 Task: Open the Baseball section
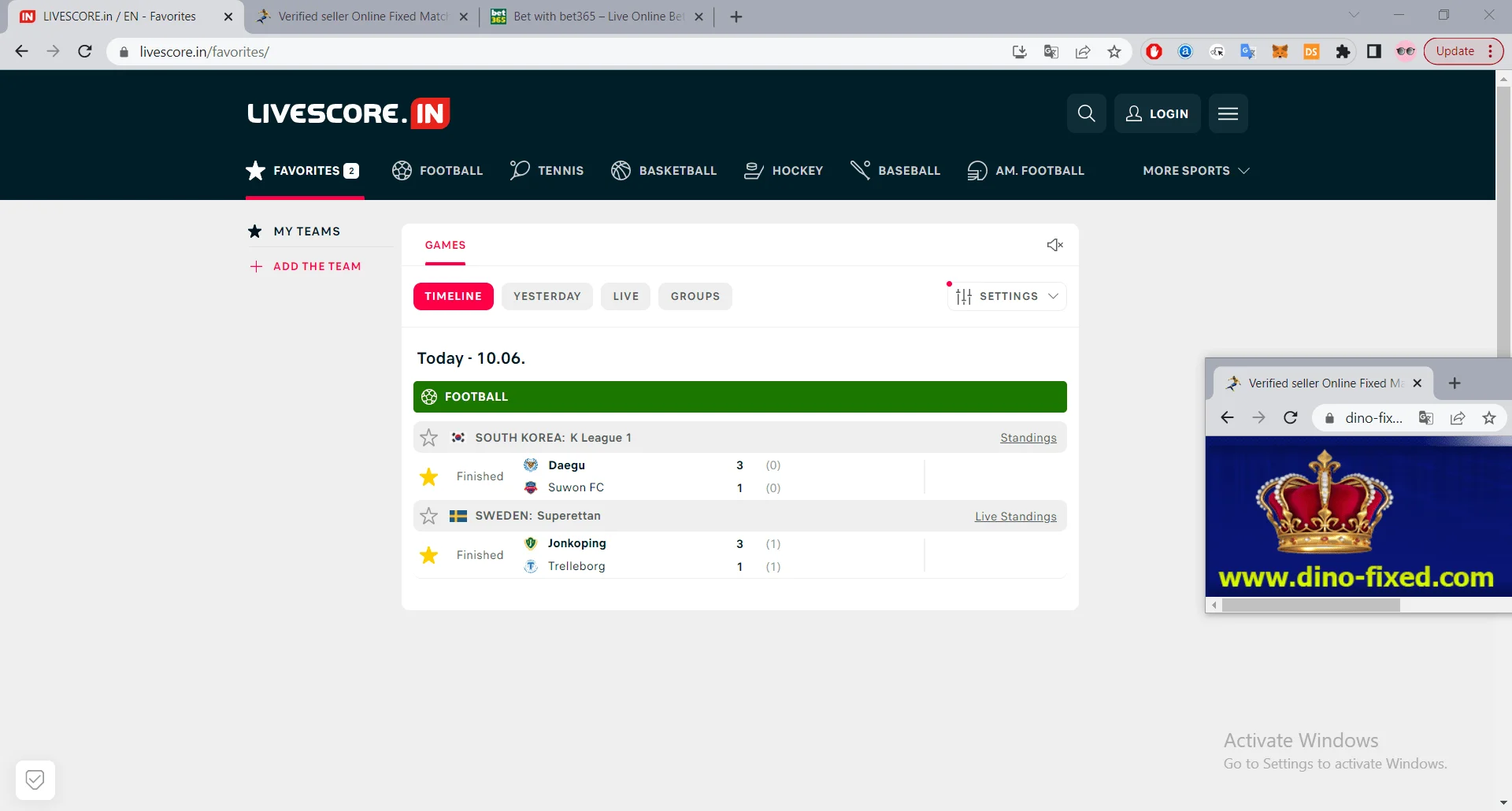895,170
